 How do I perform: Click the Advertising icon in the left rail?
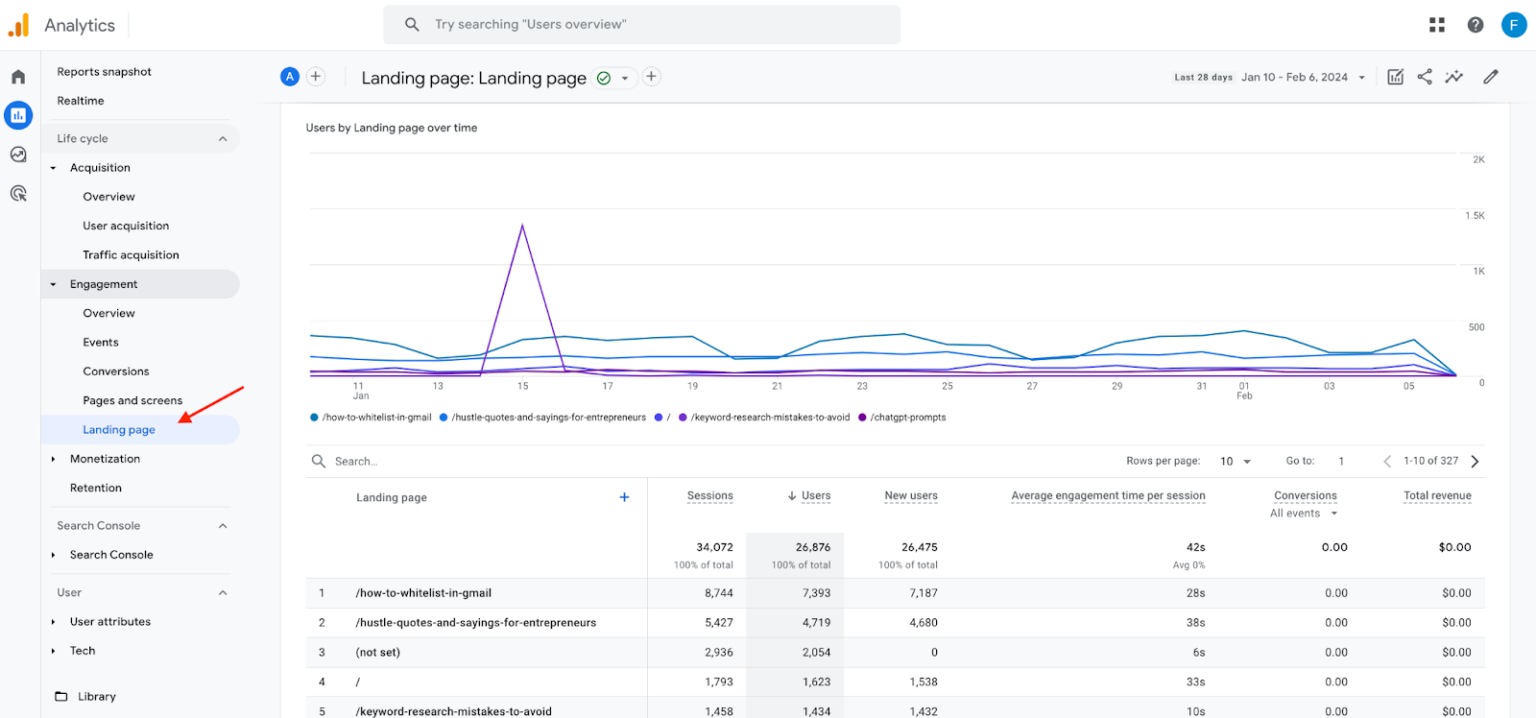(x=18, y=192)
